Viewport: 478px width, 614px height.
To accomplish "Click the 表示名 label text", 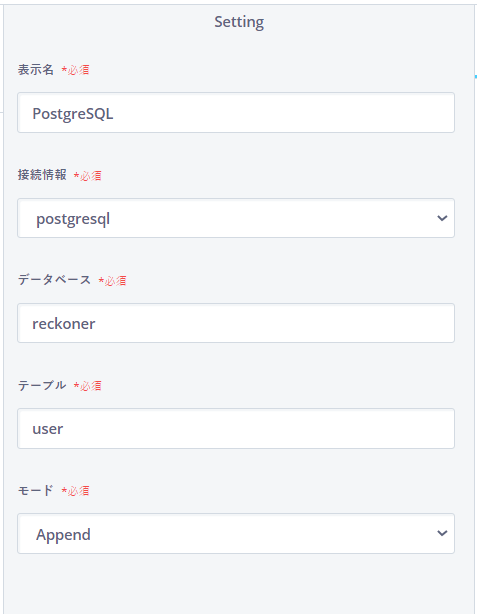I will tap(36, 70).
